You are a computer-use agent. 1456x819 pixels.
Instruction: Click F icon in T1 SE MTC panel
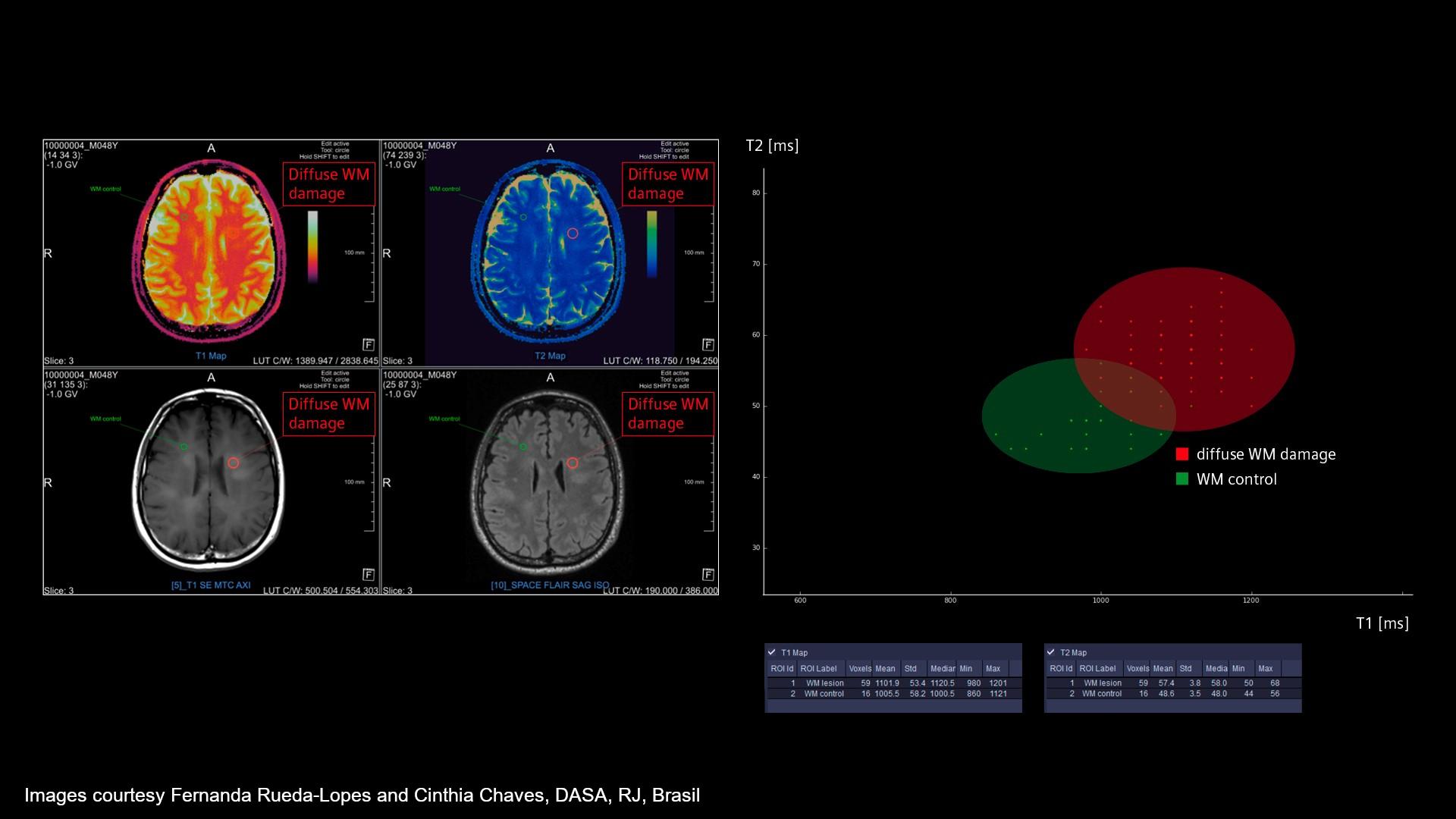click(369, 574)
